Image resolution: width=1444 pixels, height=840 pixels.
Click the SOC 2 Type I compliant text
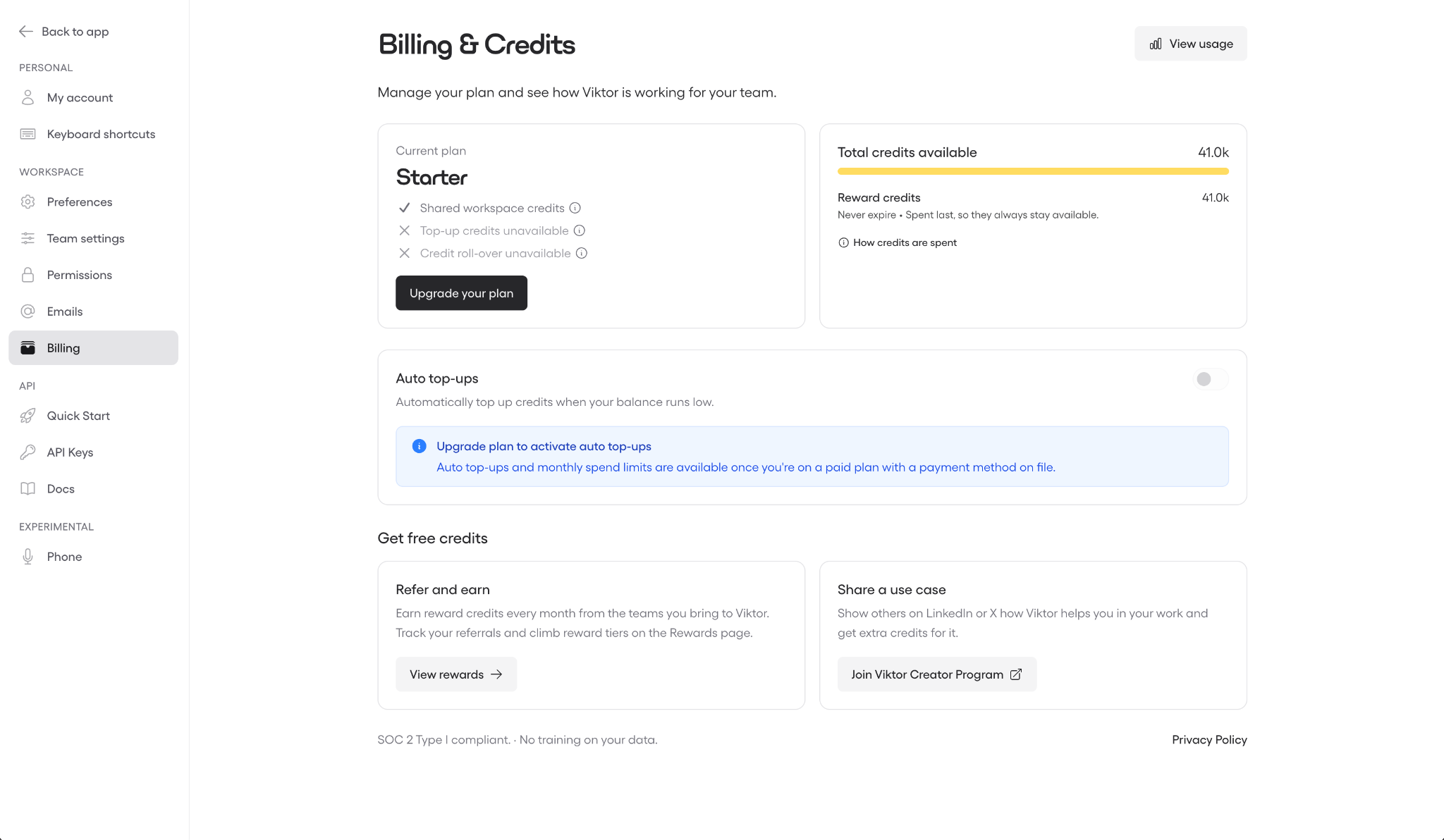point(443,740)
